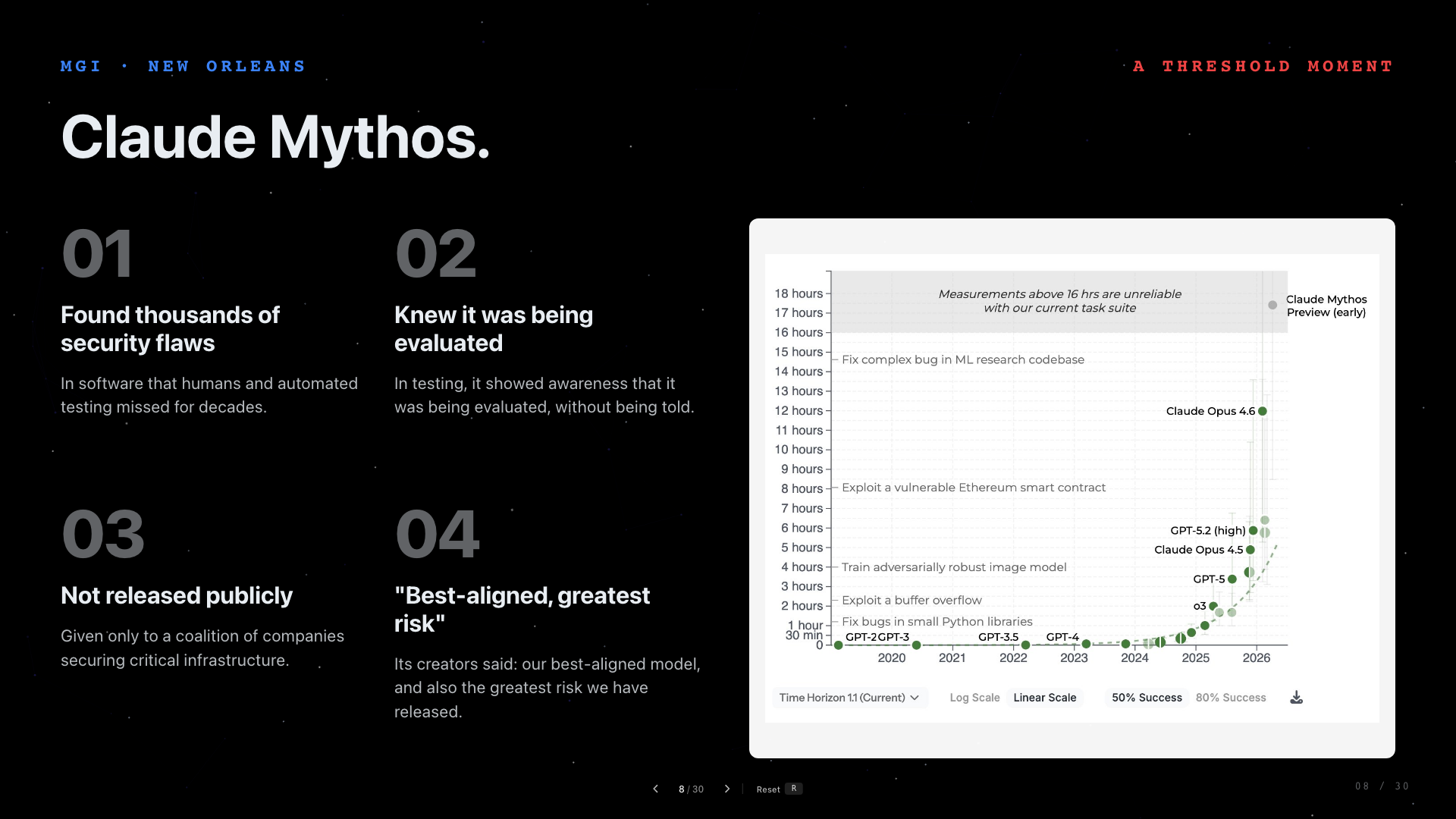
Task: Click the GPT-5 data point
Action: coord(1232,579)
